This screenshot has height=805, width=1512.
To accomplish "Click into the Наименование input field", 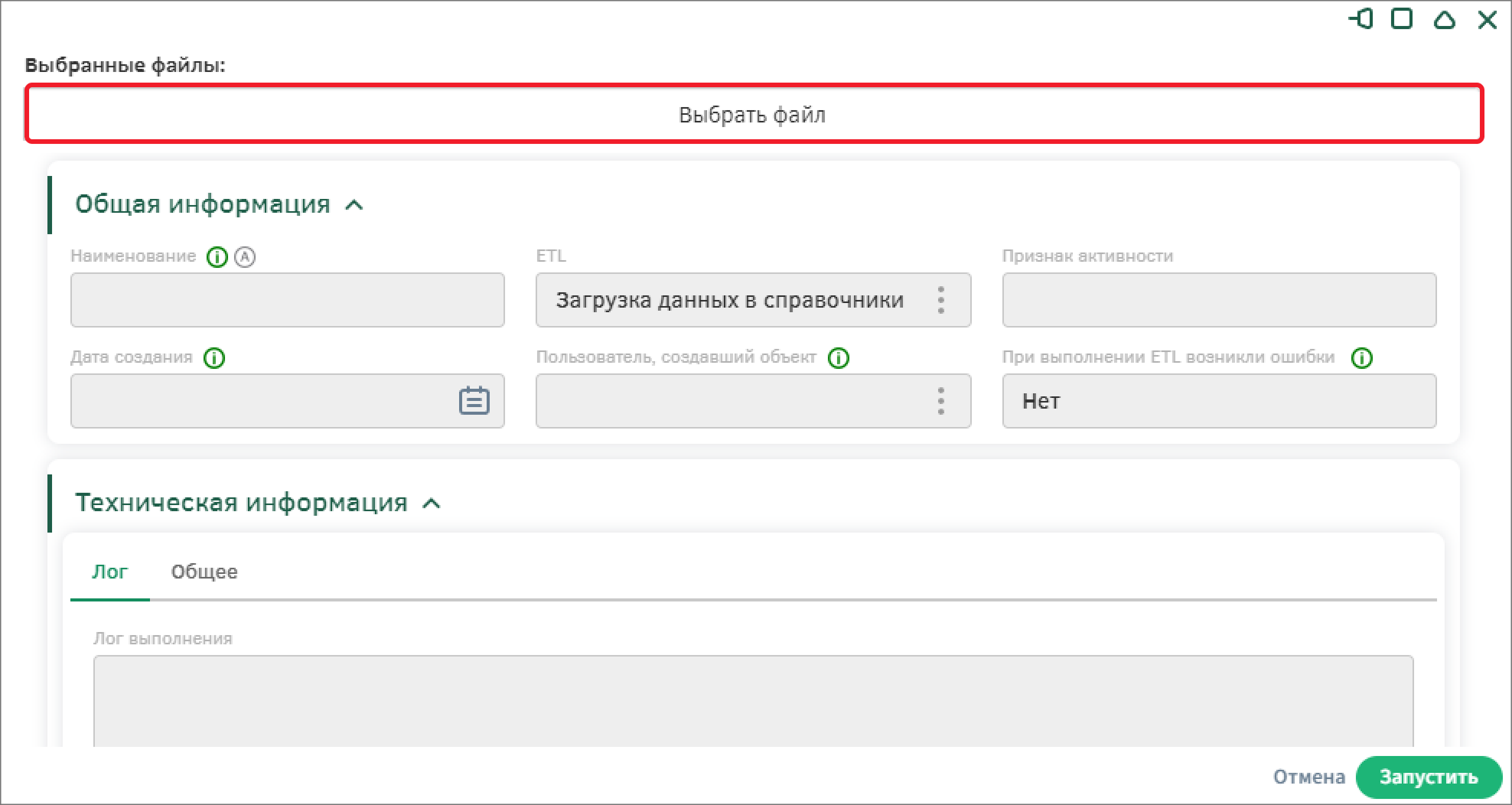I will (x=287, y=300).
